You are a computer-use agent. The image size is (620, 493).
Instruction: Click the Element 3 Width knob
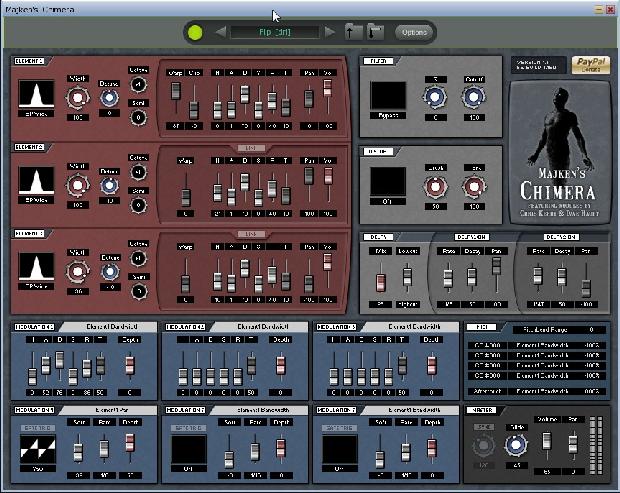coord(78,272)
